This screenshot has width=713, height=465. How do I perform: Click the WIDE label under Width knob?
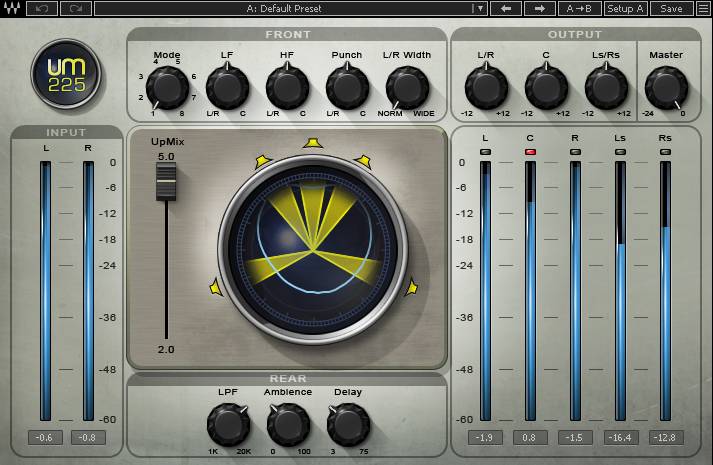(x=424, y=114)
